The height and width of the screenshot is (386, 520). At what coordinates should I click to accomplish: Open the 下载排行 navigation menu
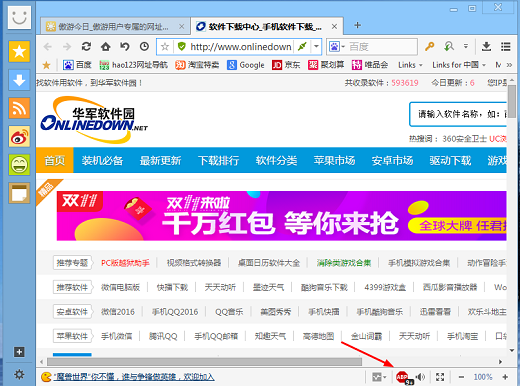coord(218,161)
